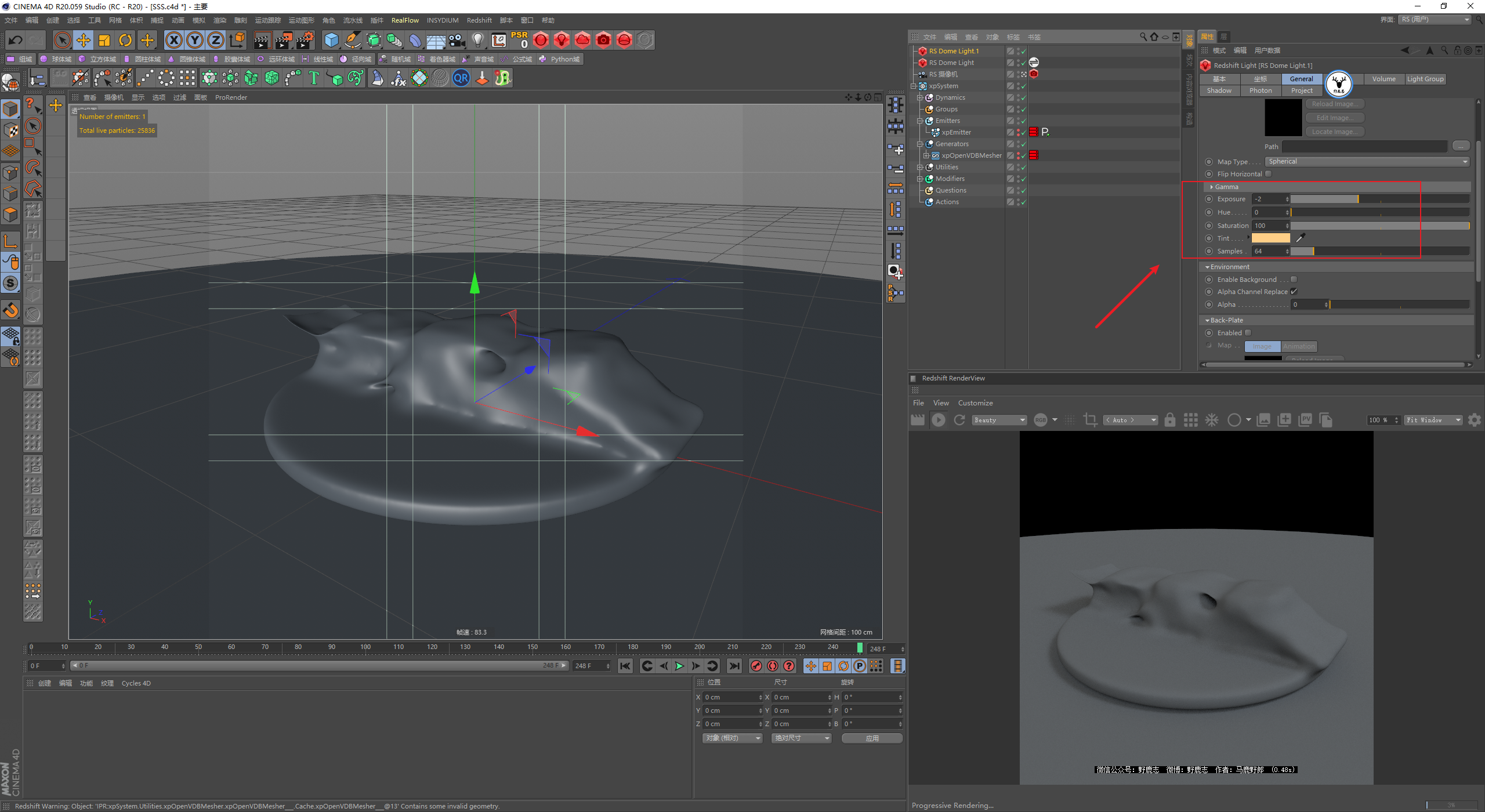
Task: Open the Beauty AOV dropdown
Action: pos(999,420)
